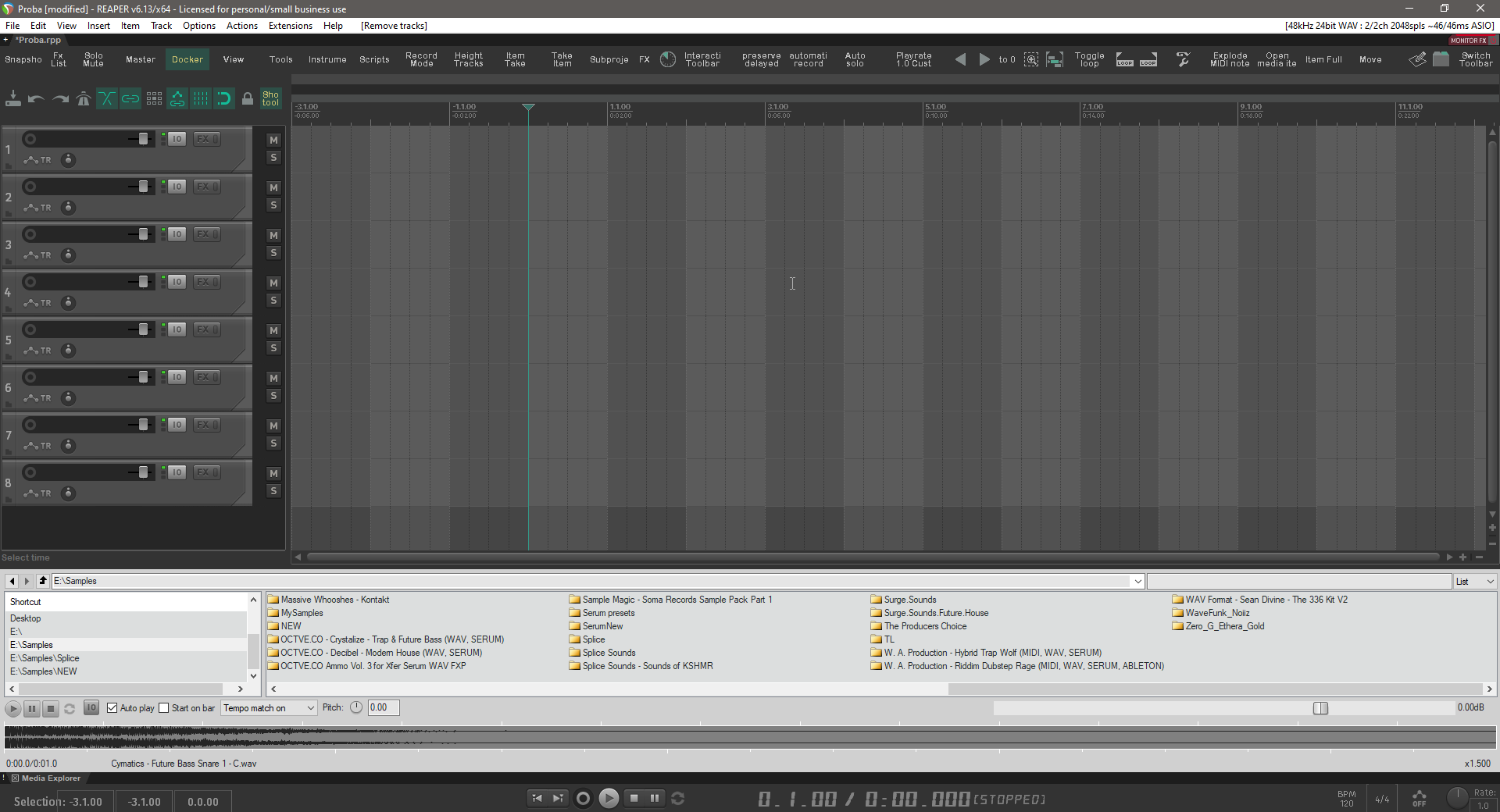
Task: Click Media Explorer preview pause button
Action: click(x=32, y=709)
